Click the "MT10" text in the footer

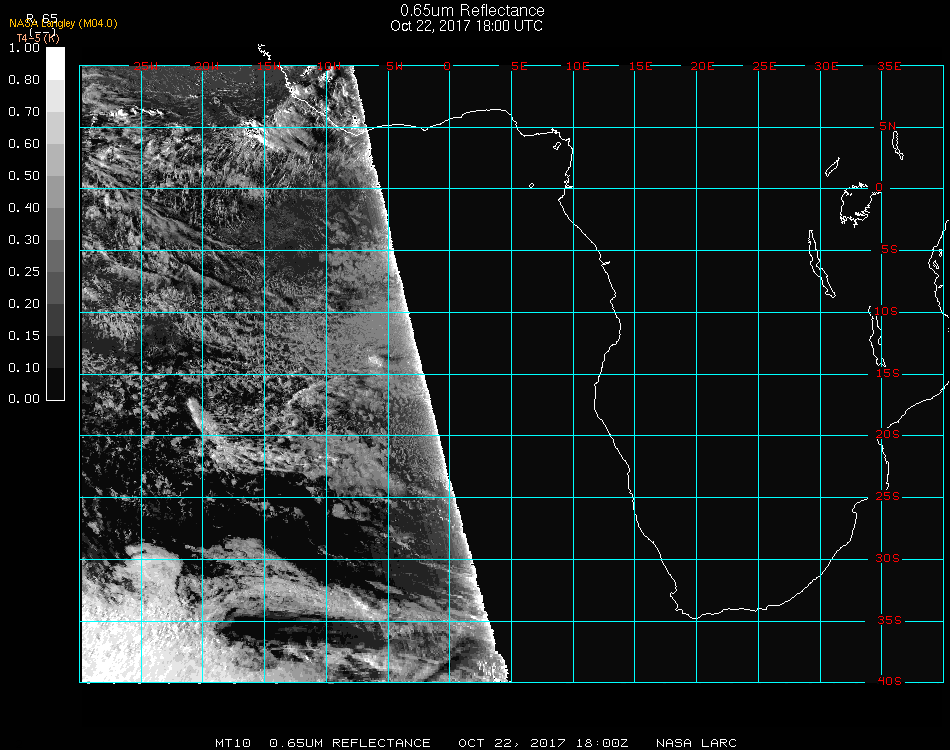click(x=233, y=743)
